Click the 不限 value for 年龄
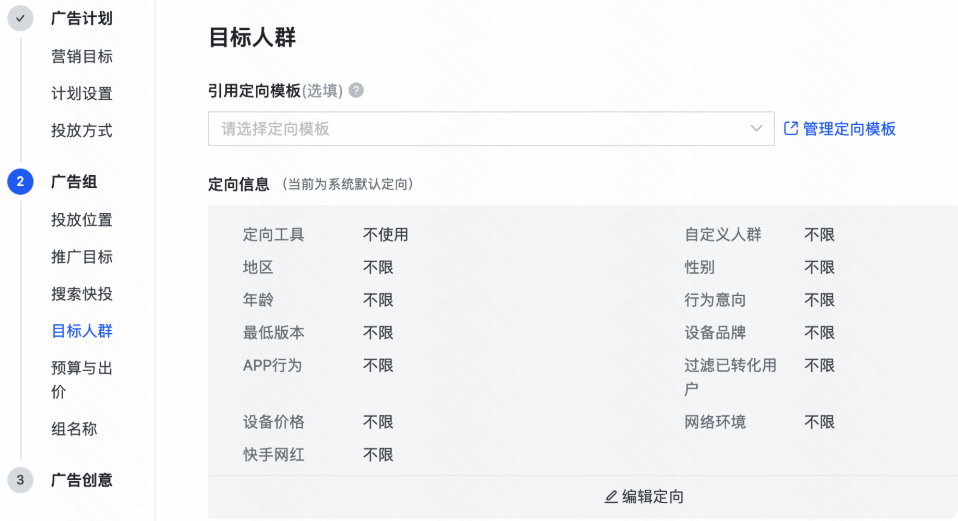 [x=378, y=300]
